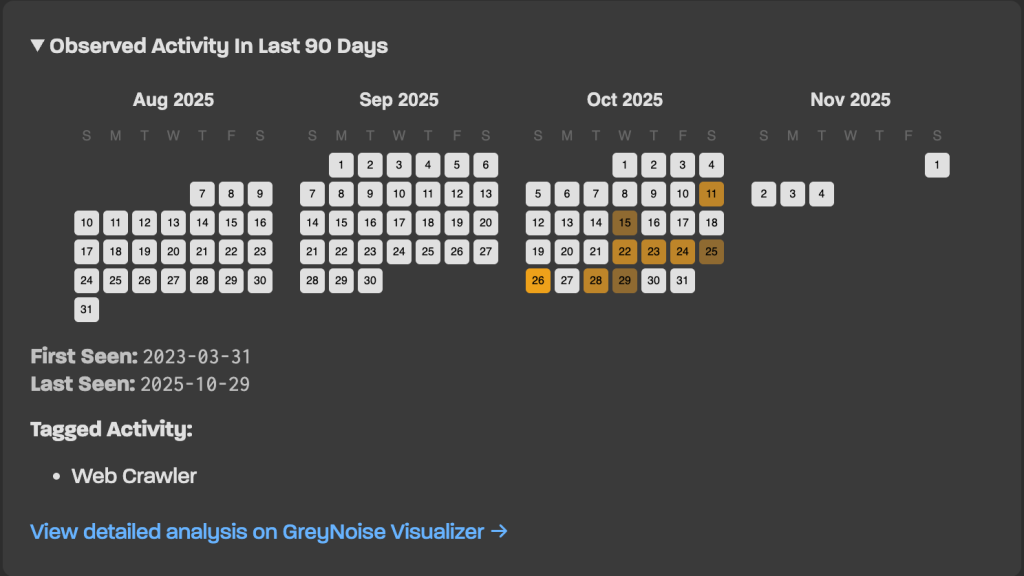
Task: Open View detailed analysis on GreyNoise Visualizer link
Action: click(x=268, y=531)
